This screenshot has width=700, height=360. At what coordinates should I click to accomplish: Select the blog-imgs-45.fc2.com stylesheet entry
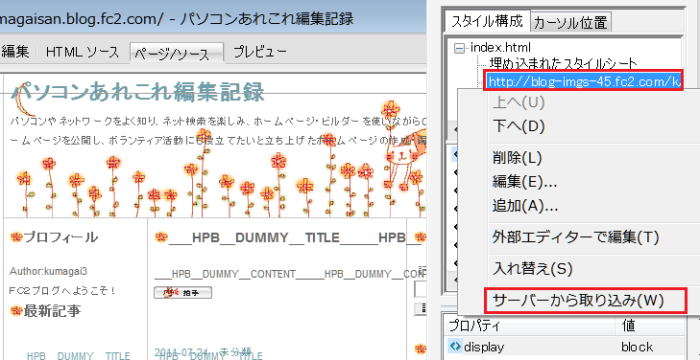pos(583,81)
